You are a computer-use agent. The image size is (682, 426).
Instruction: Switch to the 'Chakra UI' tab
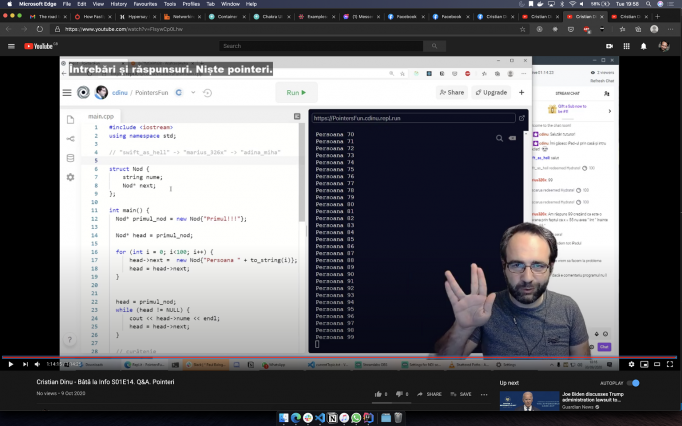pyautogui.click(x=272, y=17)
